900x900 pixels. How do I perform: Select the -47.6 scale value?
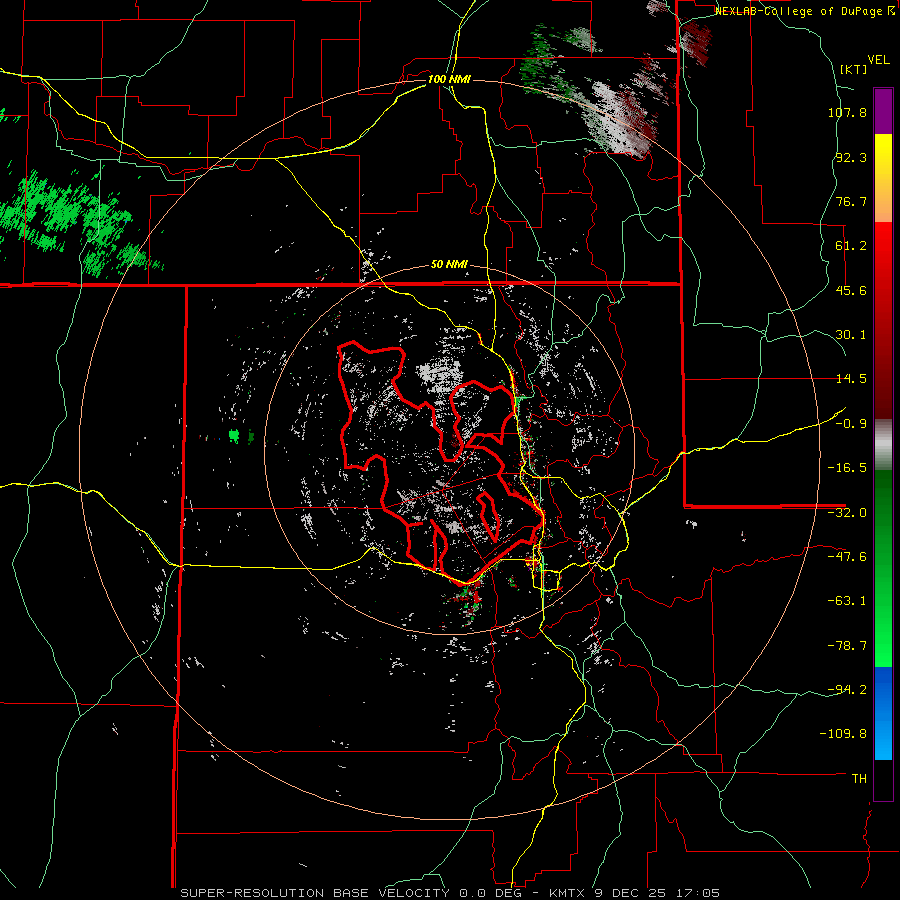tap(847, 557)
